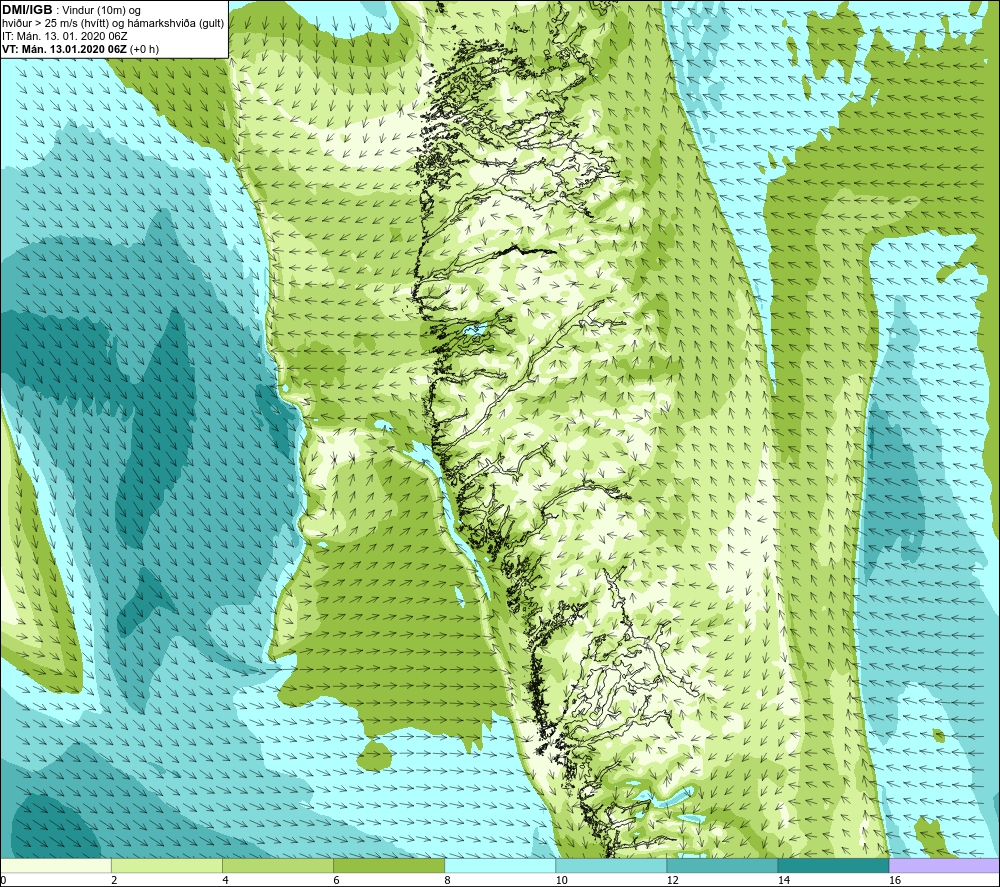
Task: Click the 8-10 m/s pale cyan legend swatch
Action: 500,865
